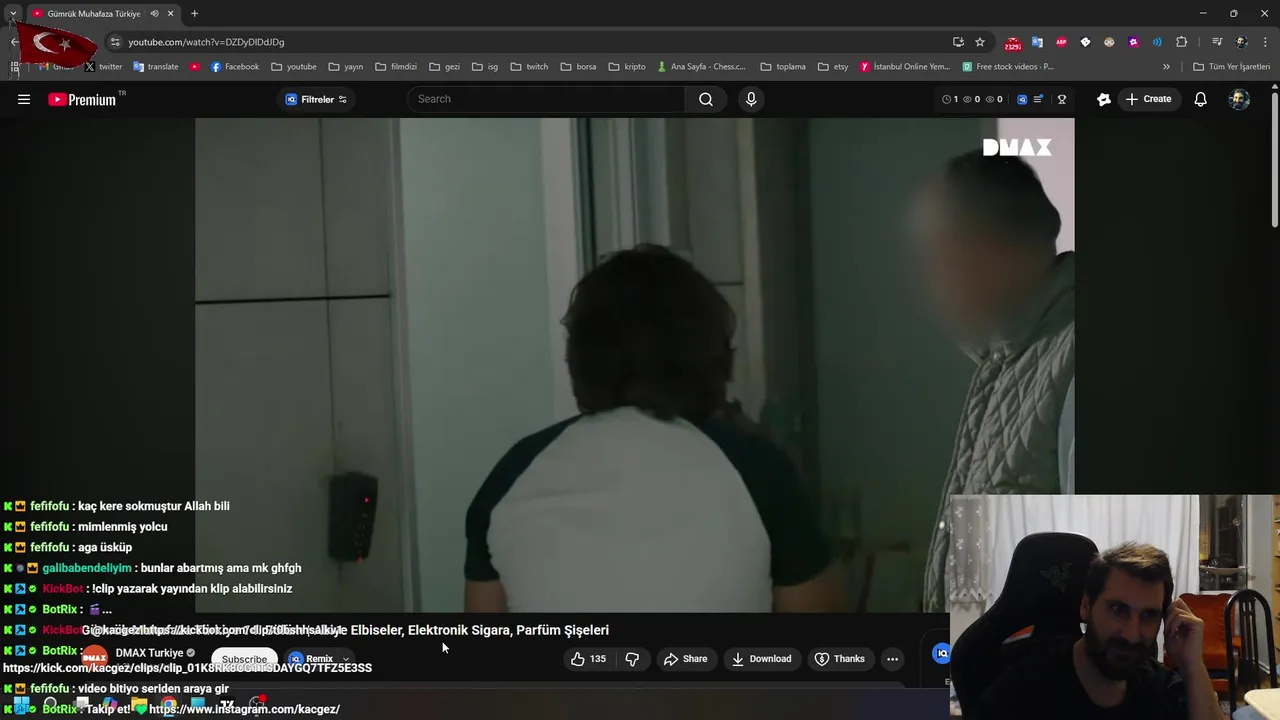Click the address bar URL
1280x720 pixels.
point(206,42)
